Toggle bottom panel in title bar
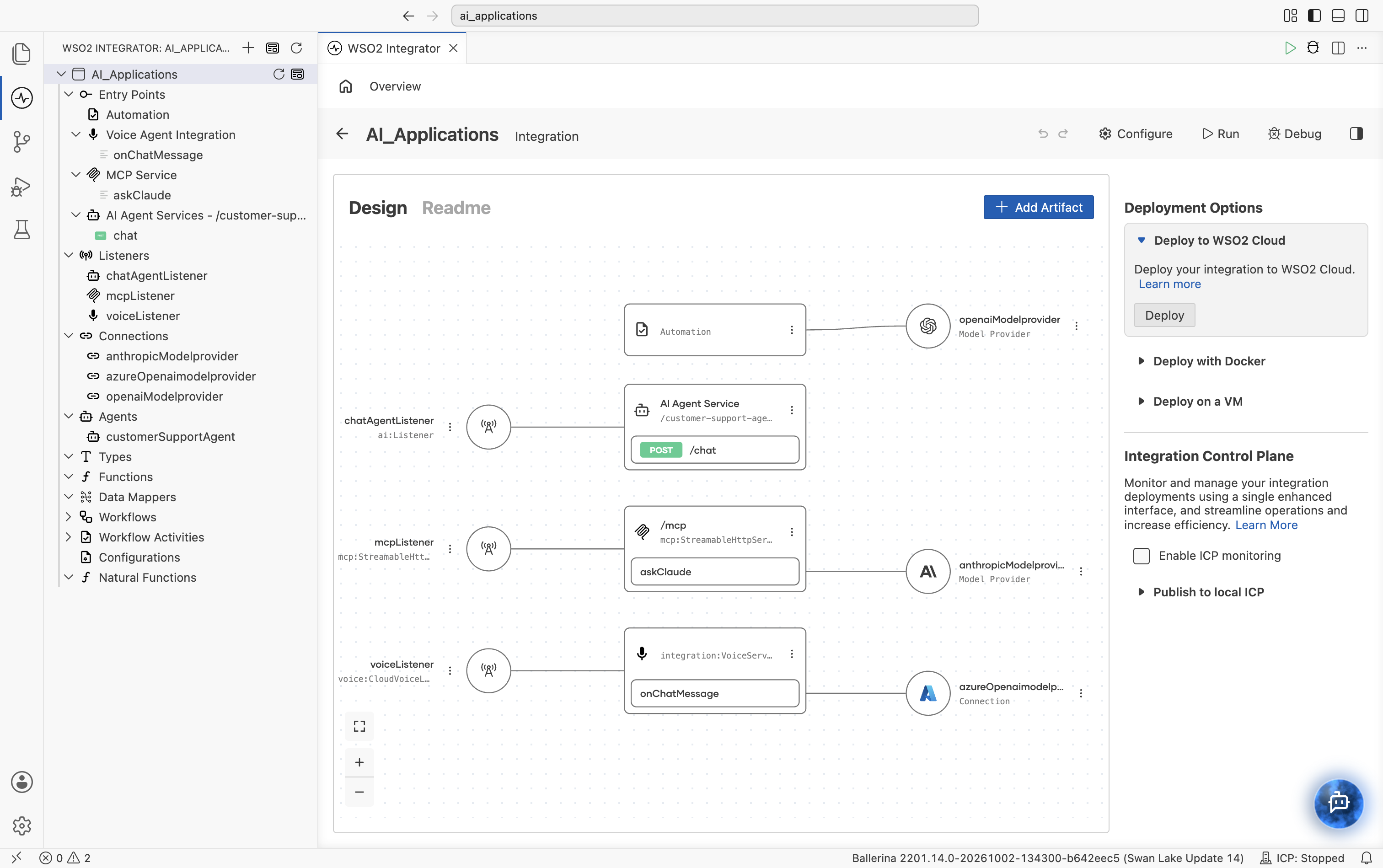 [x=1338, y=16]
